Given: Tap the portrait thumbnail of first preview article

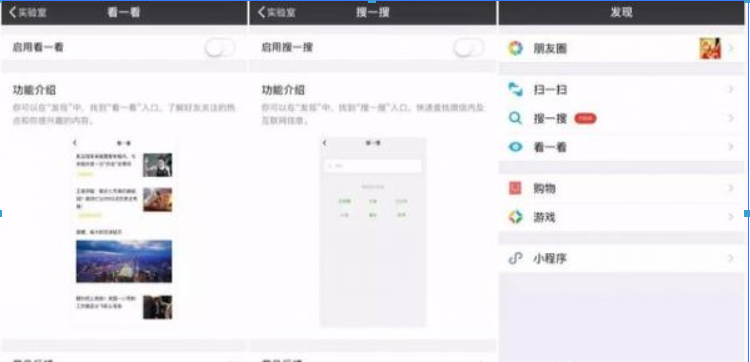Looking at the screenshot, I should coord(157,165).
